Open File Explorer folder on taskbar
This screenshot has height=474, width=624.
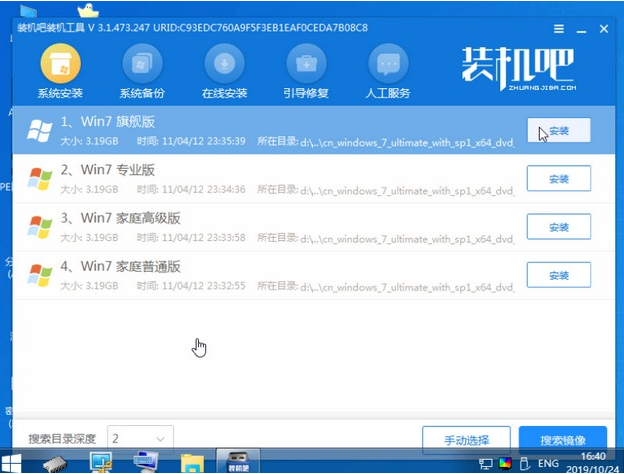click(x=192, y=463)
